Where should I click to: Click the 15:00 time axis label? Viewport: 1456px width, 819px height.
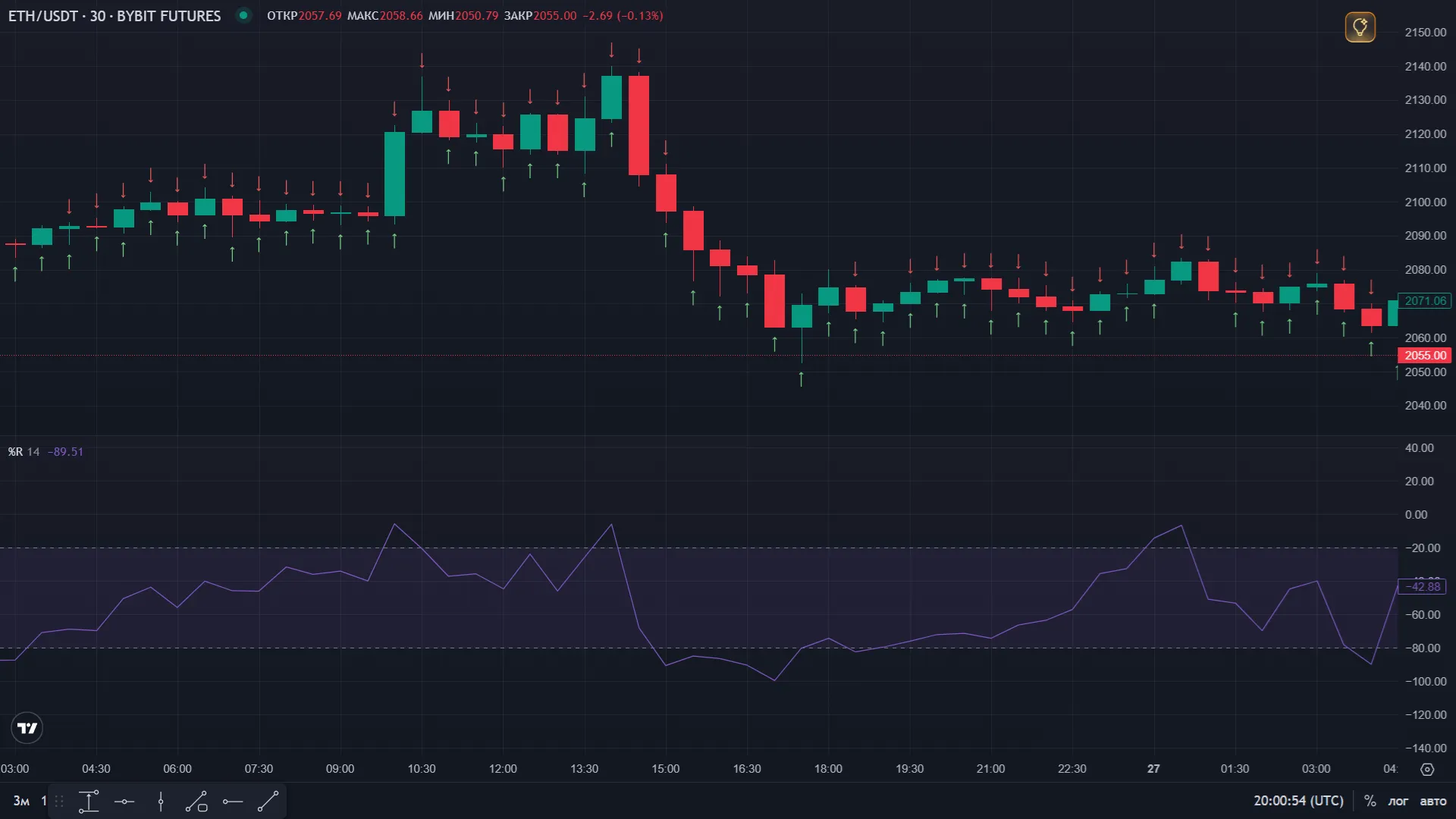point(665,769)
